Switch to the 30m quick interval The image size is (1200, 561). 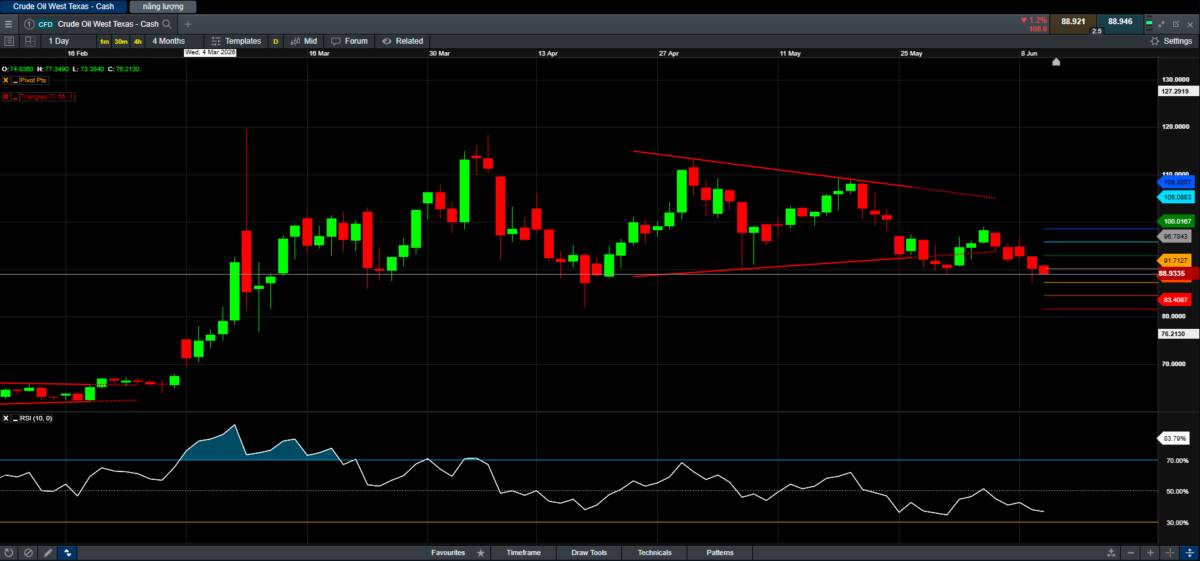(121, 41)
